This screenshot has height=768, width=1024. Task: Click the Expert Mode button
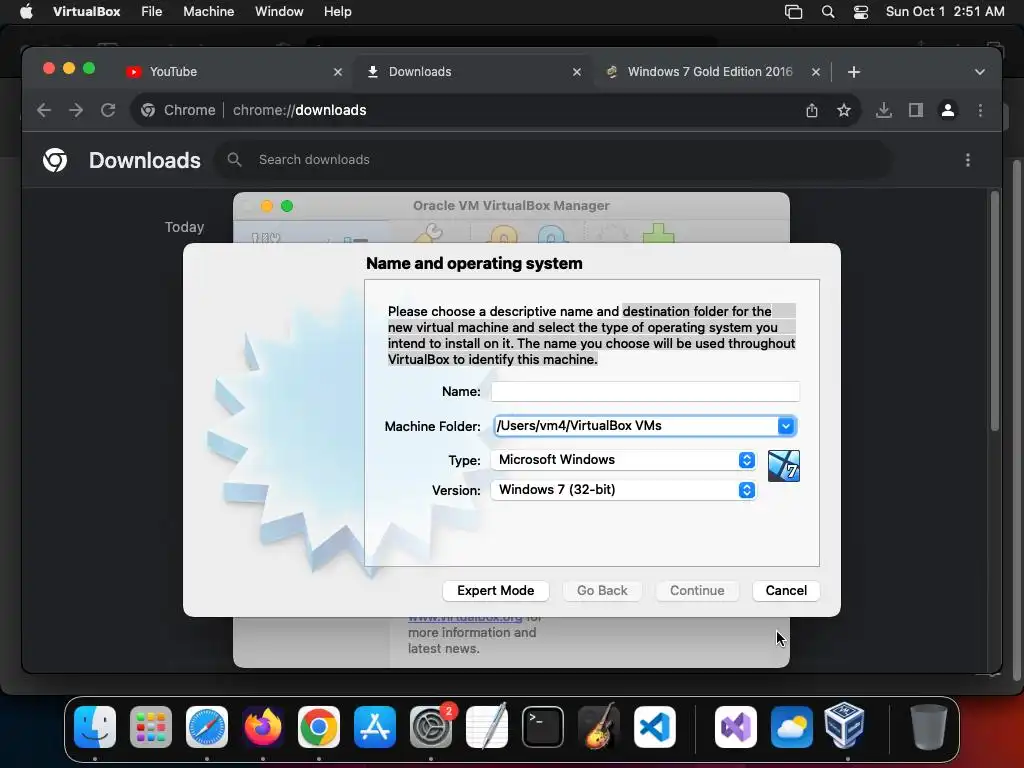(x=495, y=590)
